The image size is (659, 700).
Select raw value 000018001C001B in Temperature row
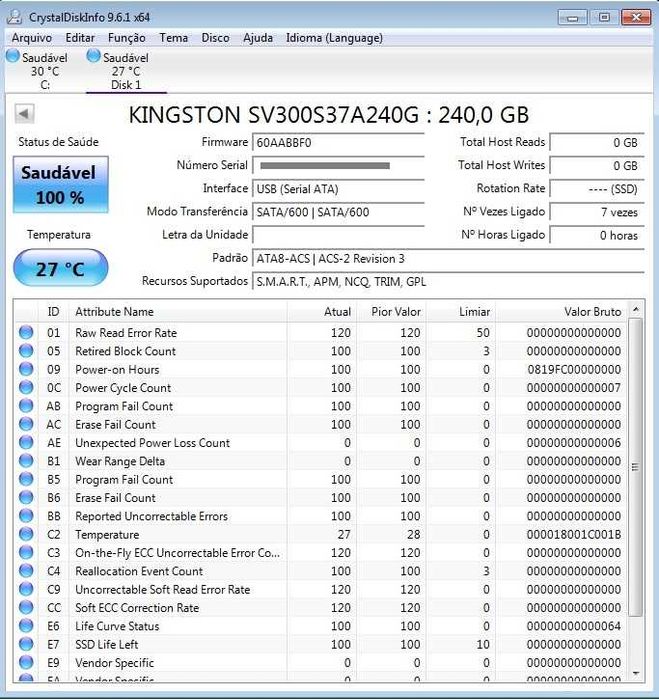point(574,534)
